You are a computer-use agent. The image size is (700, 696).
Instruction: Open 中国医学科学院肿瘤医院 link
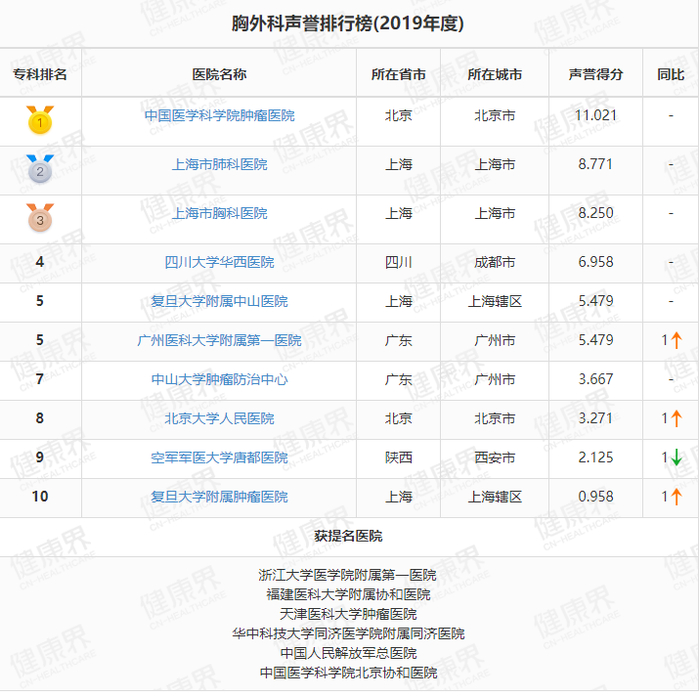219,116
